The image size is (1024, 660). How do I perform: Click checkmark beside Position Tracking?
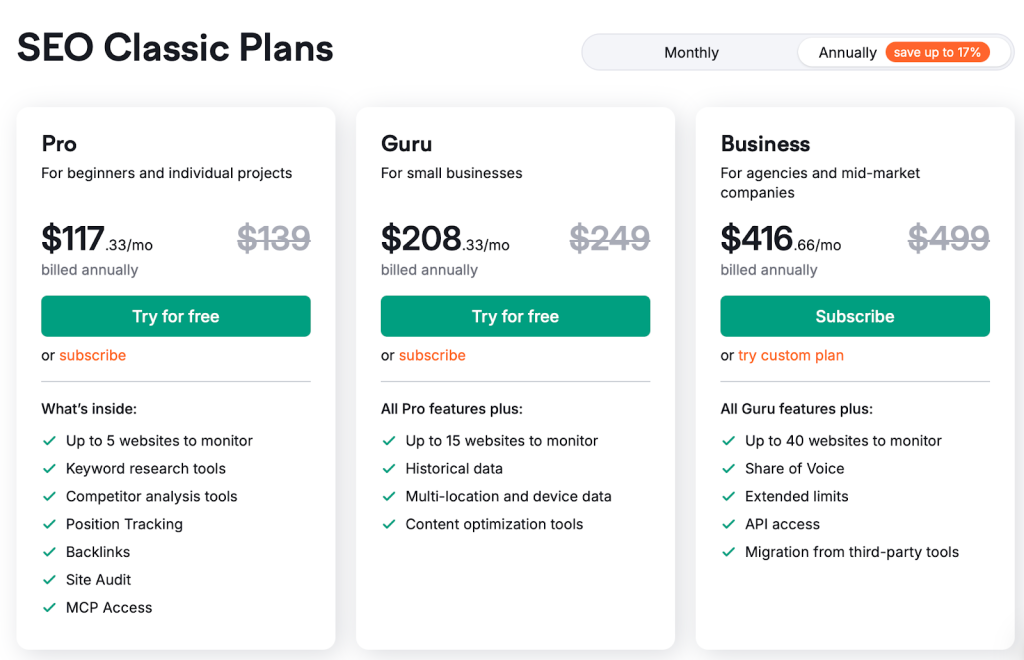tap(49, 524)
